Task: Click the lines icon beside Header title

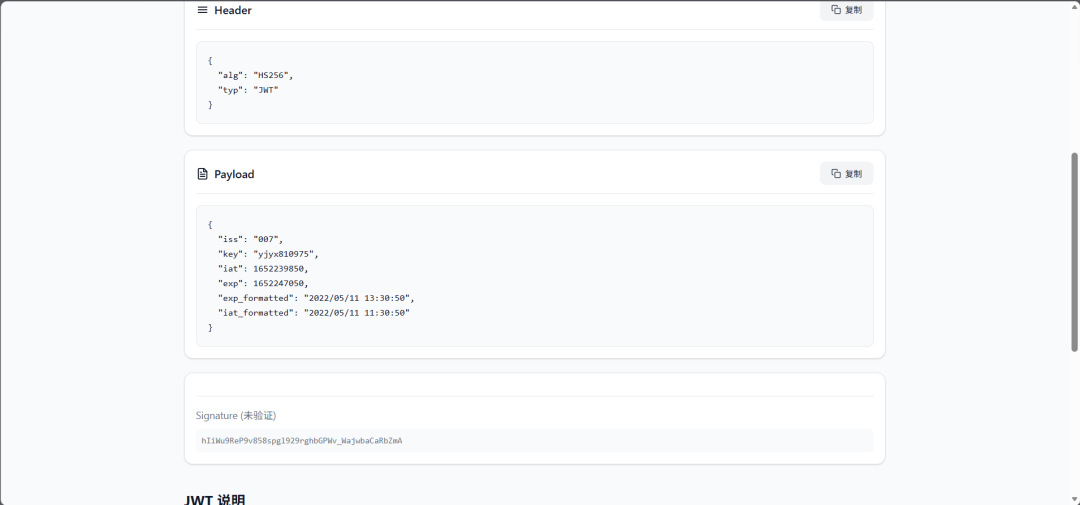Action: (202, 10)
